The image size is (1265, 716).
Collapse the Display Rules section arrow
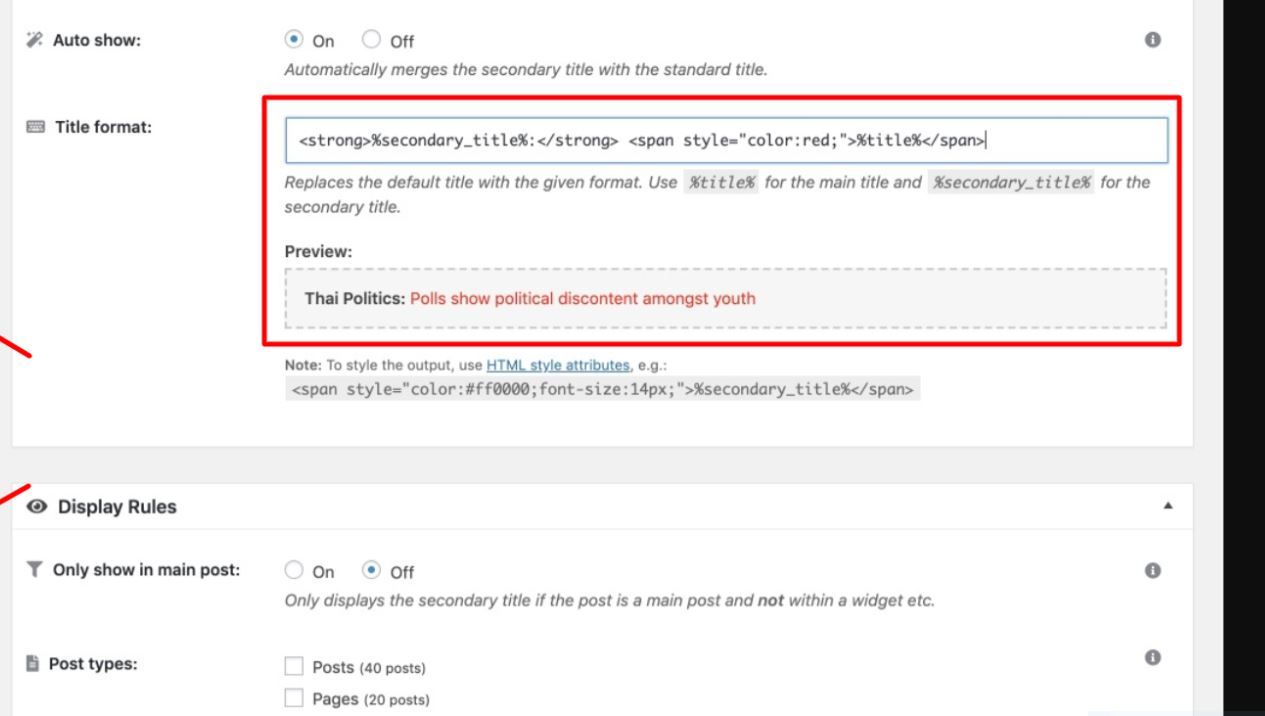(1168, 507)
